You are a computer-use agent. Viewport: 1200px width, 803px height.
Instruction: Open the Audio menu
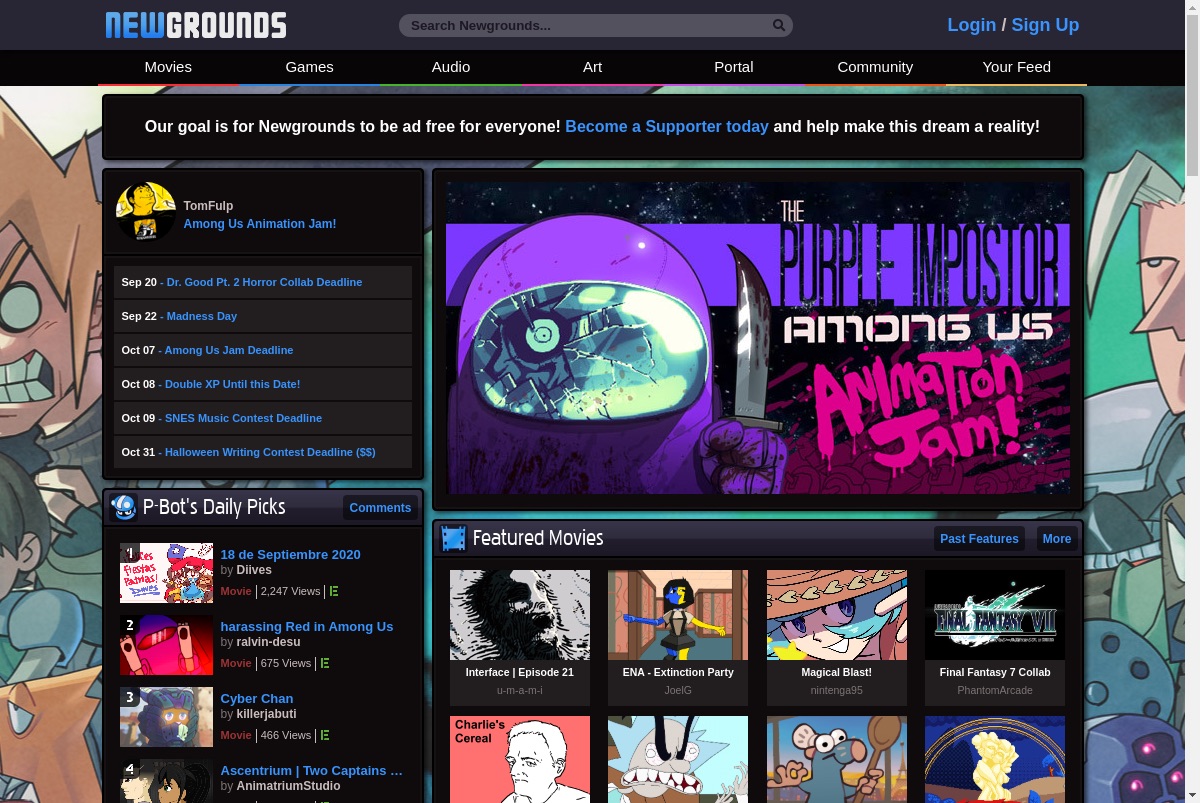click(x=451, y=67)
